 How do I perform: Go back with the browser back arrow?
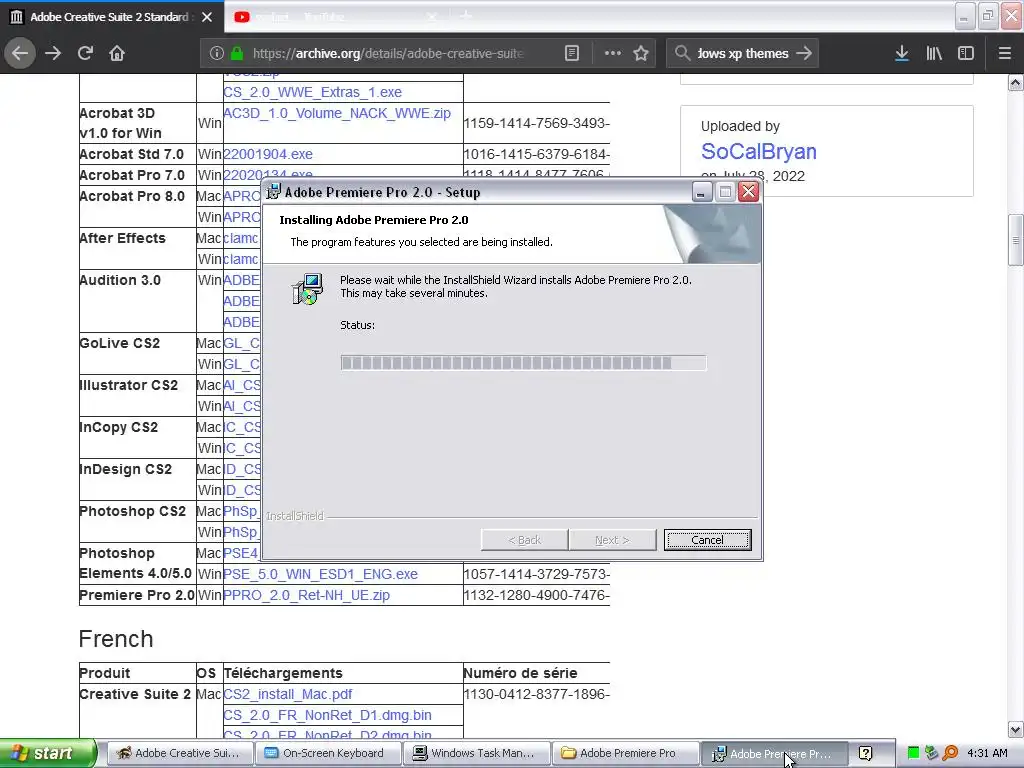click(x=20, y=53)
